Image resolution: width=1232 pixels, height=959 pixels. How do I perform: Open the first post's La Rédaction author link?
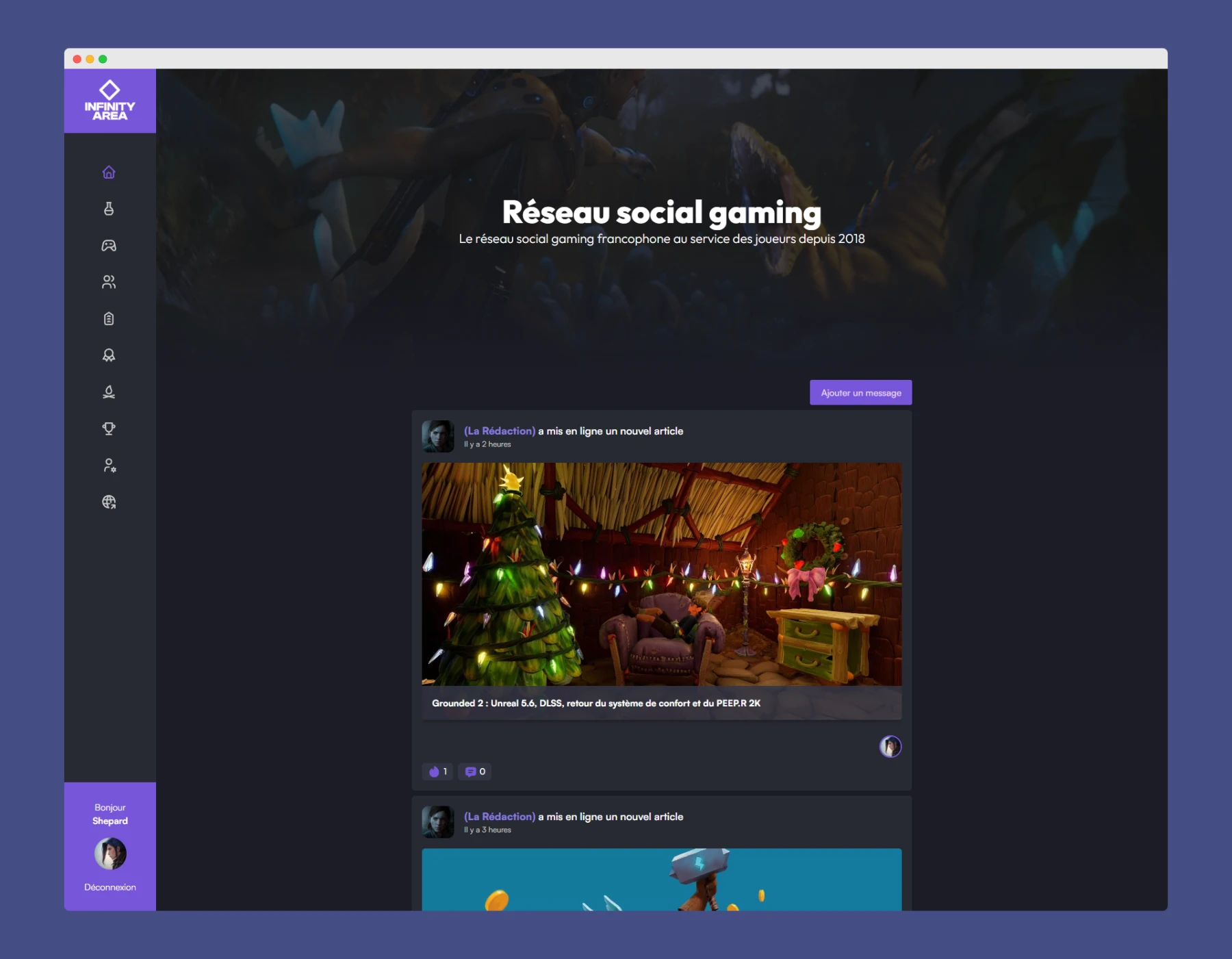pyautogui.click(x=499, y=431)
